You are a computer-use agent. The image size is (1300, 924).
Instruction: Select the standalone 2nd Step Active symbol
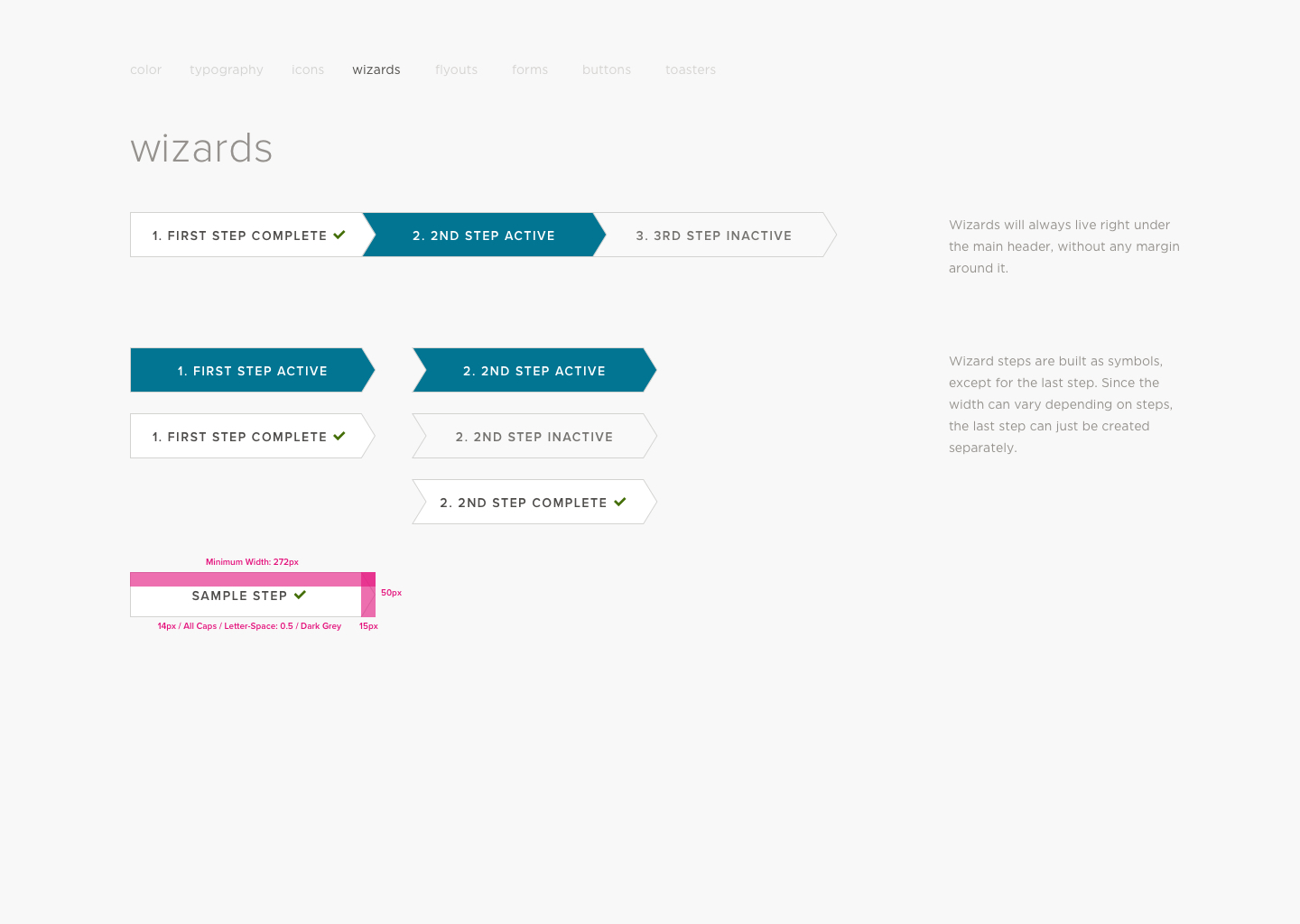pyautogui.click(x=534, y=370)
